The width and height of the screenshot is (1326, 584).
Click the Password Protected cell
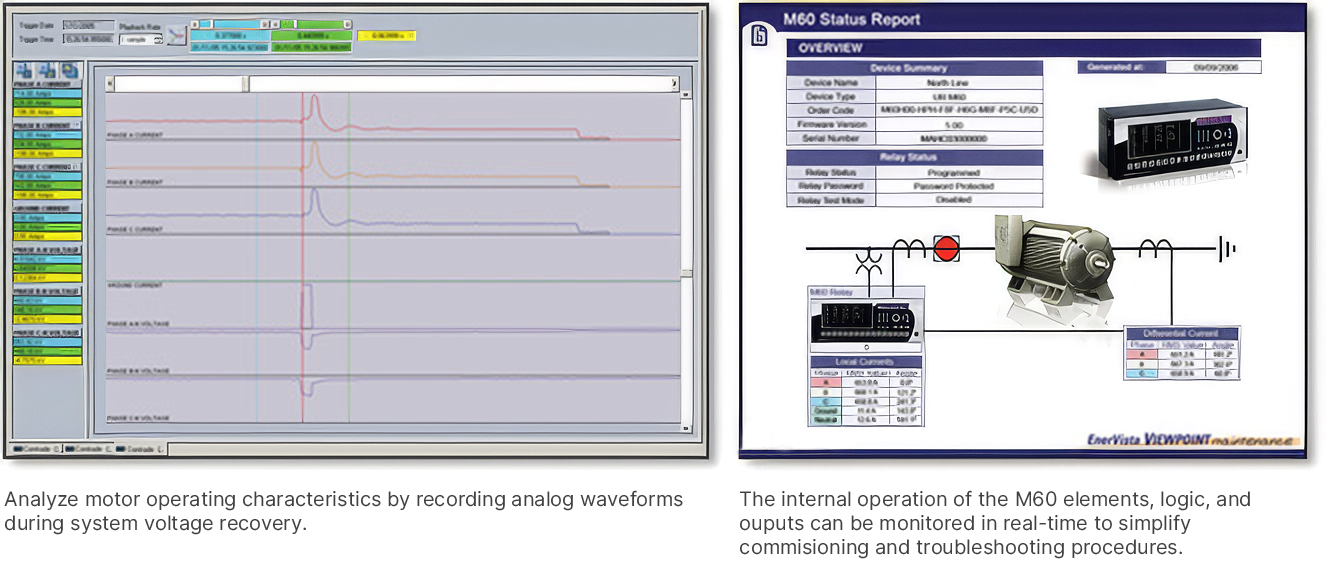point(960,186)
